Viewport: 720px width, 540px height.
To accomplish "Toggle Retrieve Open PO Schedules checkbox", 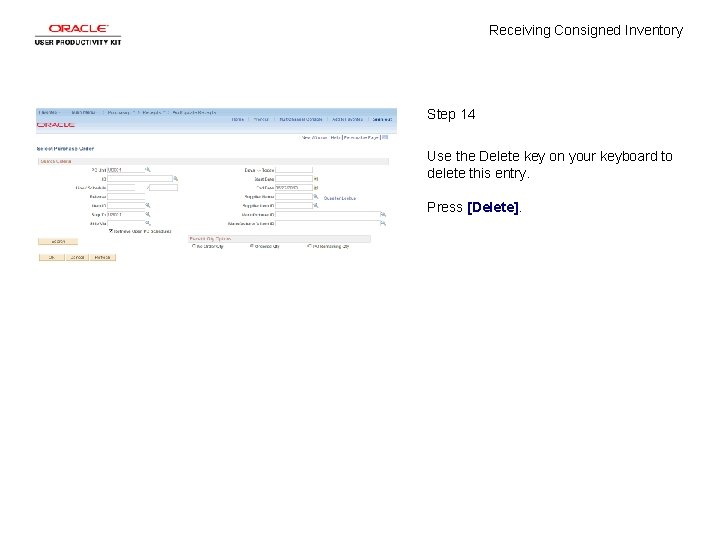I will [111, 231].
